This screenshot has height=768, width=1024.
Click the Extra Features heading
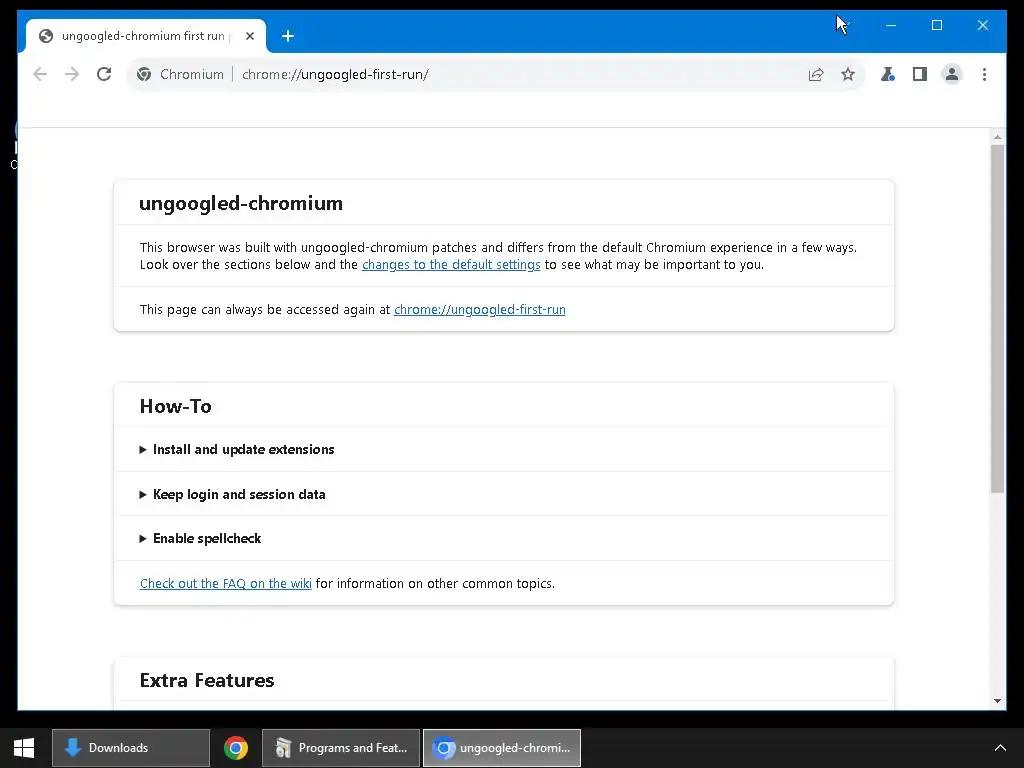click(207, 680)
